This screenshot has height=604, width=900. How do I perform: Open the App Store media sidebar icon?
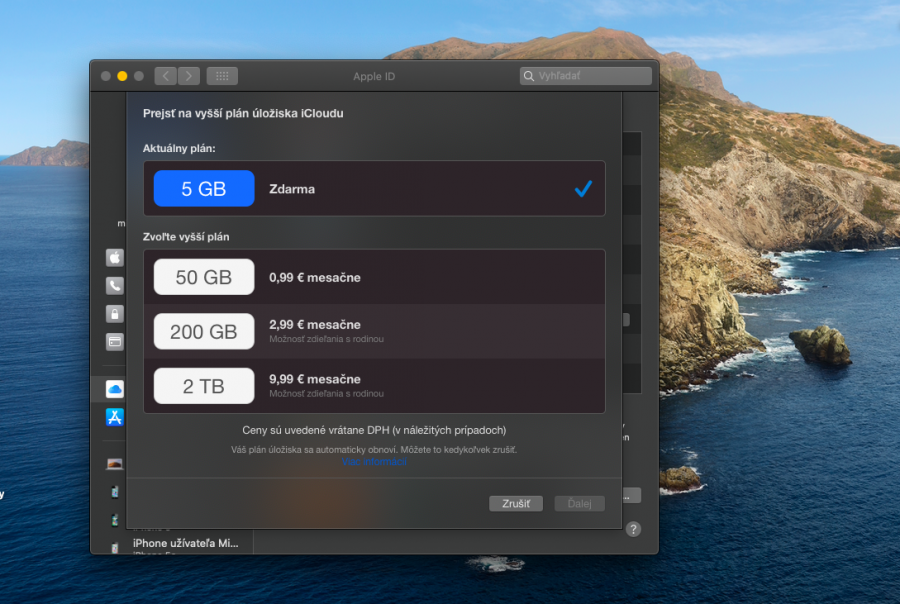click(115, 417)
